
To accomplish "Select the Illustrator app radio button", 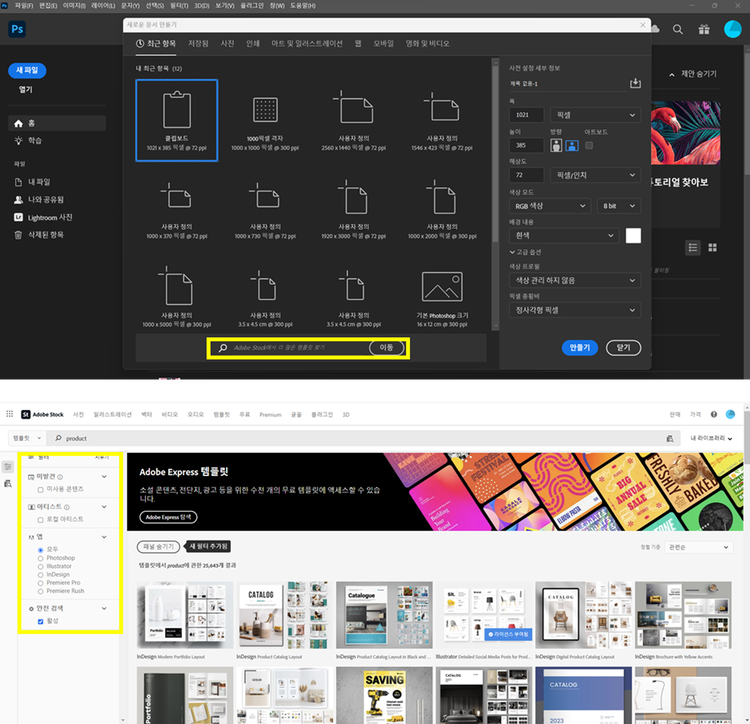I will (40, 566).
